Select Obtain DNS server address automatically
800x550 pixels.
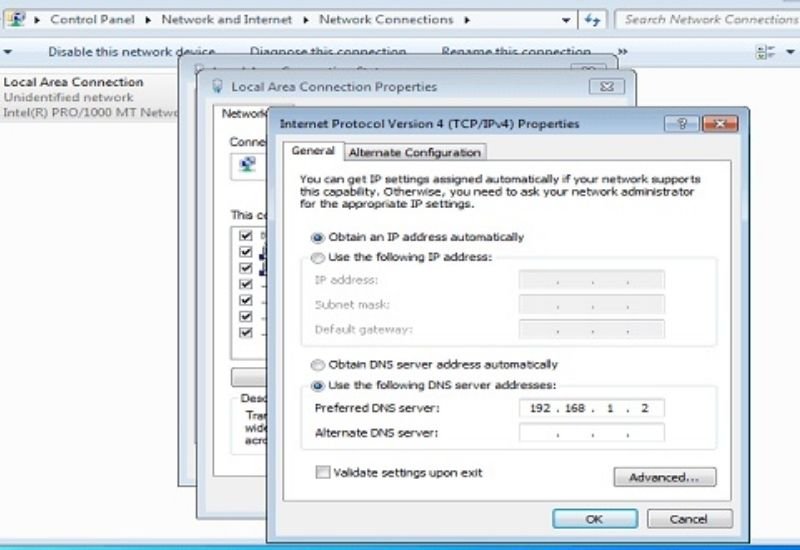click(x=317, y=365)
